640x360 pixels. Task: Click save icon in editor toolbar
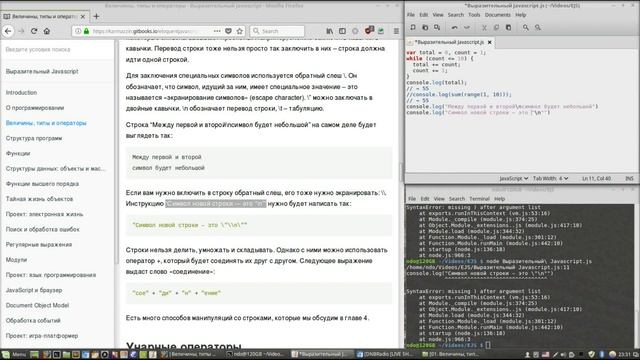click(x=437, y=27)
